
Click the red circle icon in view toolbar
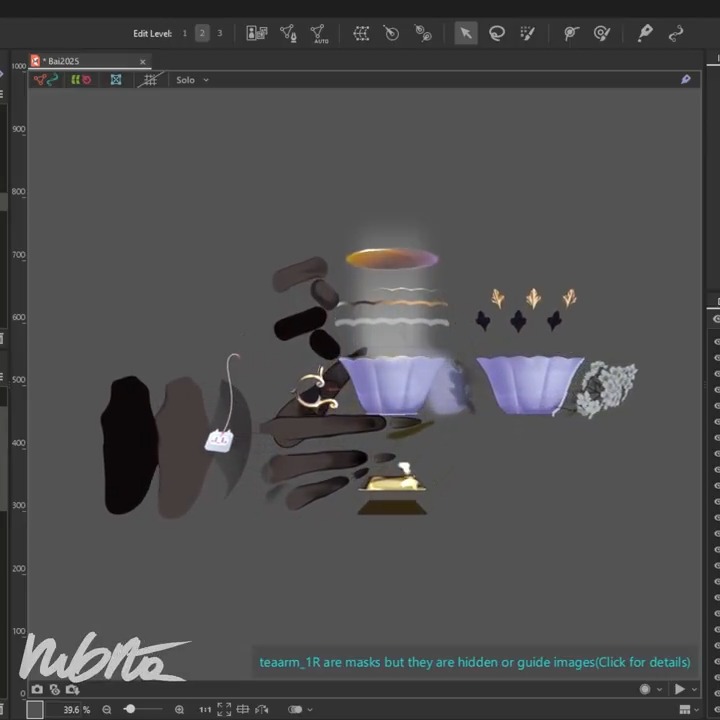pos(86,80)
